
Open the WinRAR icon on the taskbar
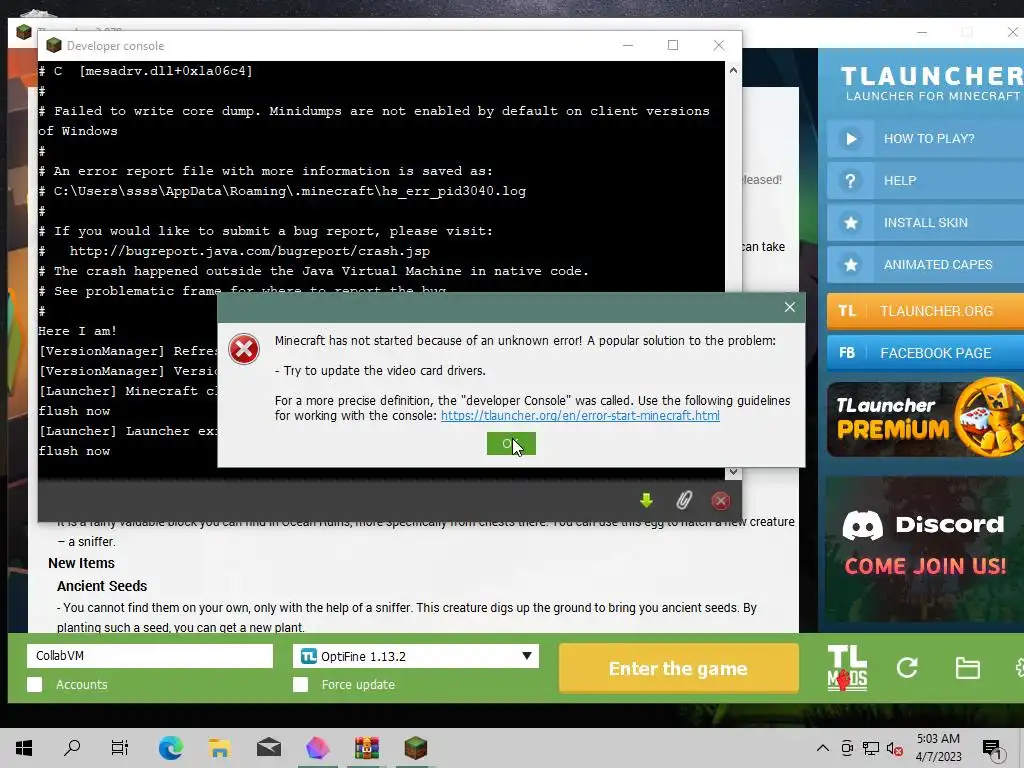pyautogui.click(x=366, y=748)
